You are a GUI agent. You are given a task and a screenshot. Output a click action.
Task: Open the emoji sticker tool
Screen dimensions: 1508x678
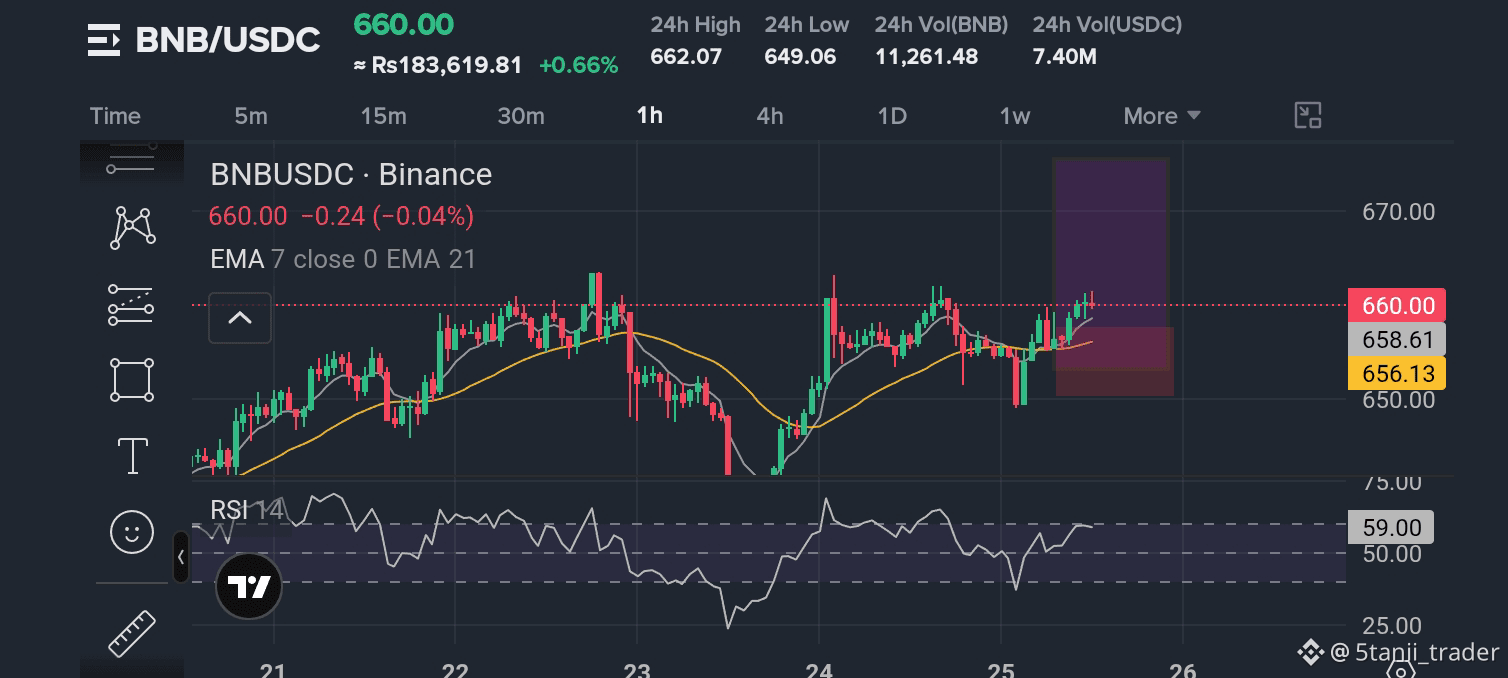132,531
